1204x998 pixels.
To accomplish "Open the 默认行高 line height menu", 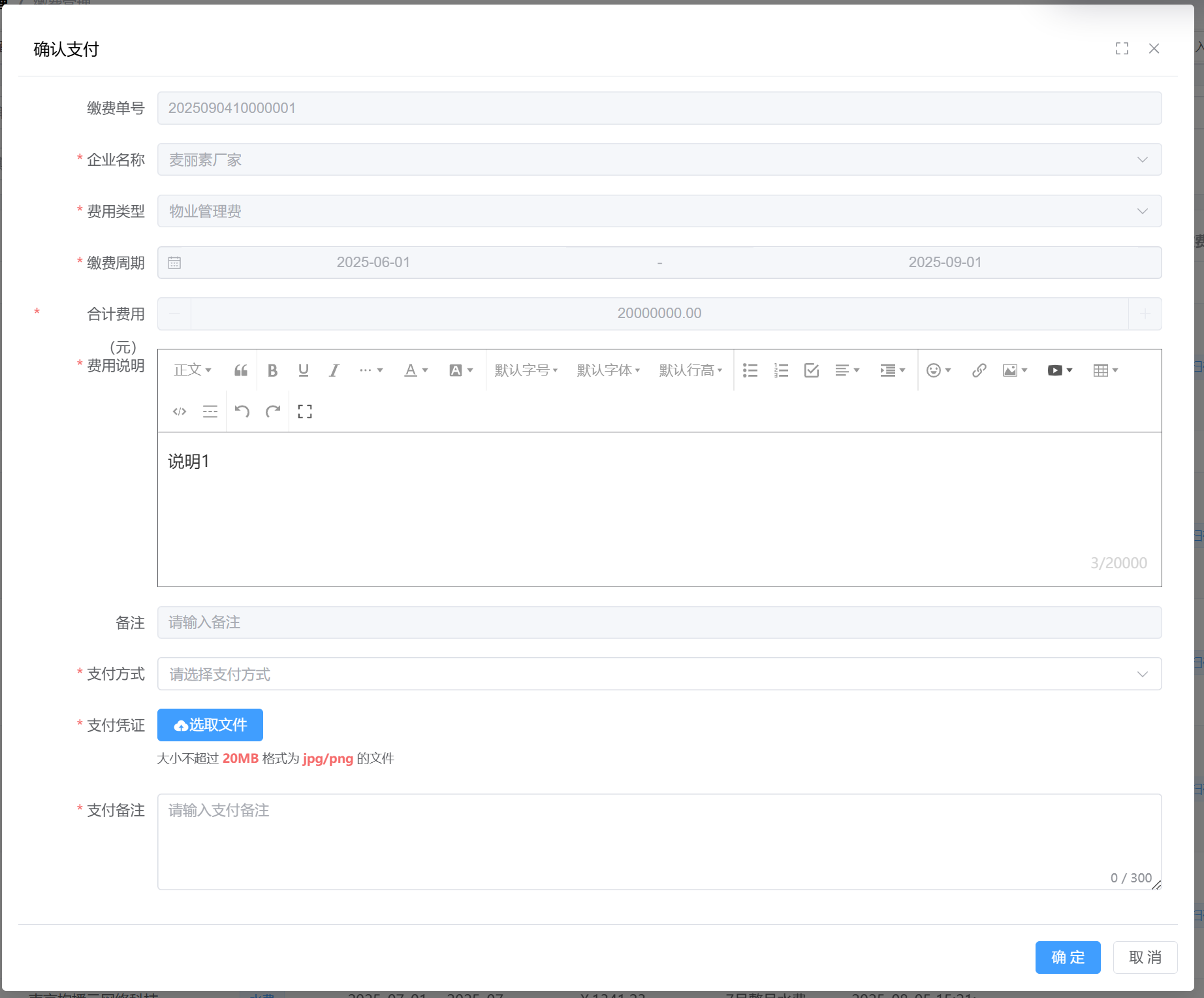I will pyautogui.click(x=691, y=370).
